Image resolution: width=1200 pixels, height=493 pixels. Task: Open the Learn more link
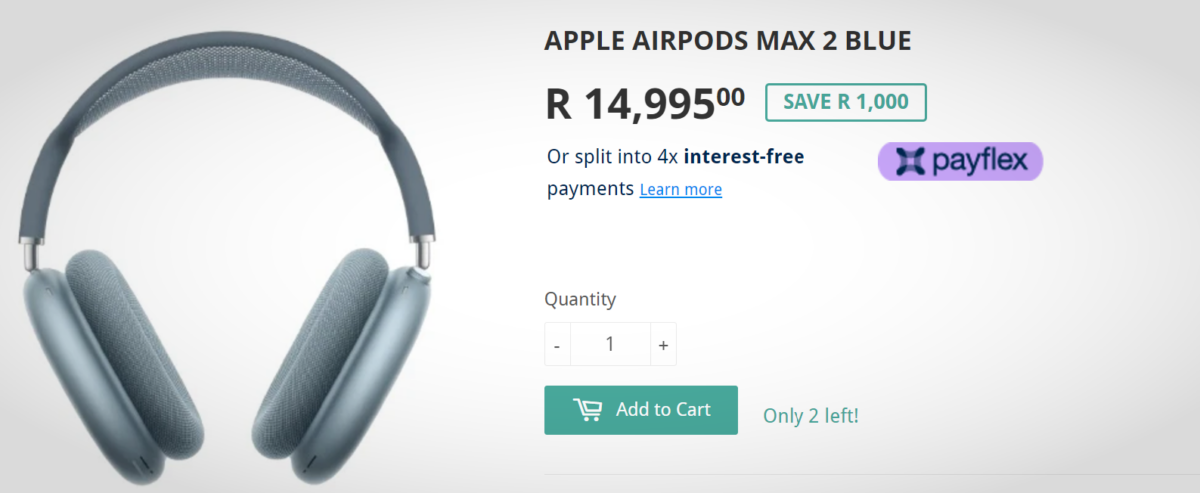pos(680,189)
